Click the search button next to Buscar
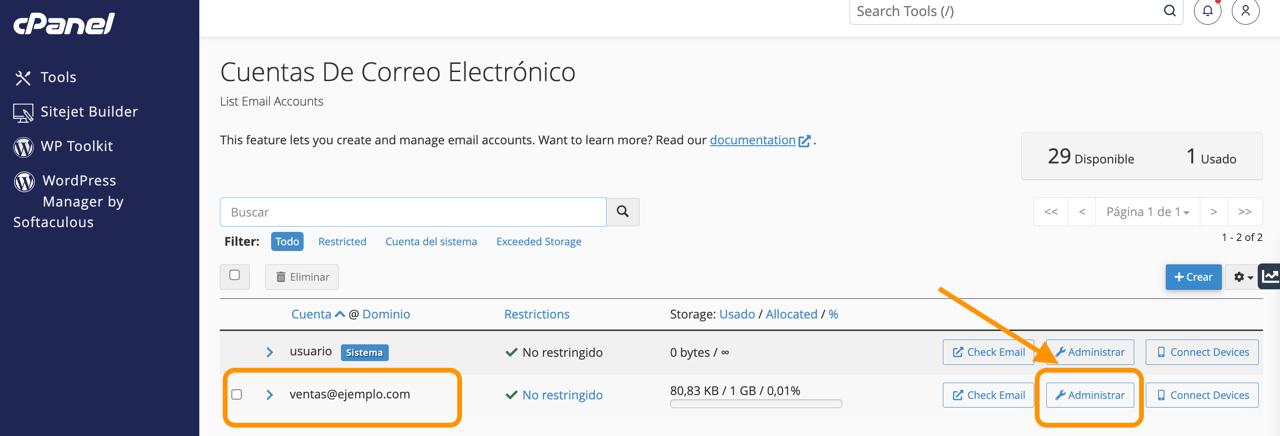This screenshot has height=436, width=1280. [x=623, y=212]
